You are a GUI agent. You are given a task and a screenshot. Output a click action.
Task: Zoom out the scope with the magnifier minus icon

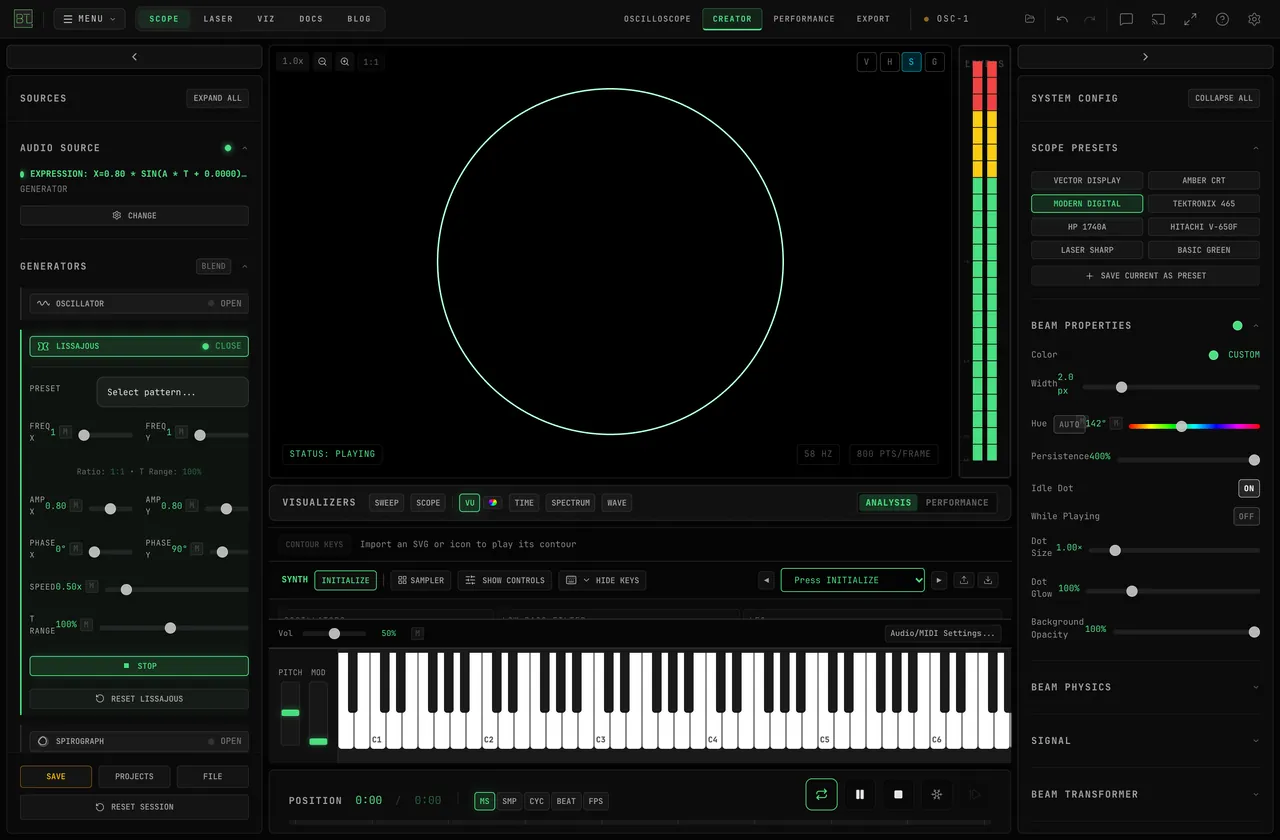click(322, 62)
